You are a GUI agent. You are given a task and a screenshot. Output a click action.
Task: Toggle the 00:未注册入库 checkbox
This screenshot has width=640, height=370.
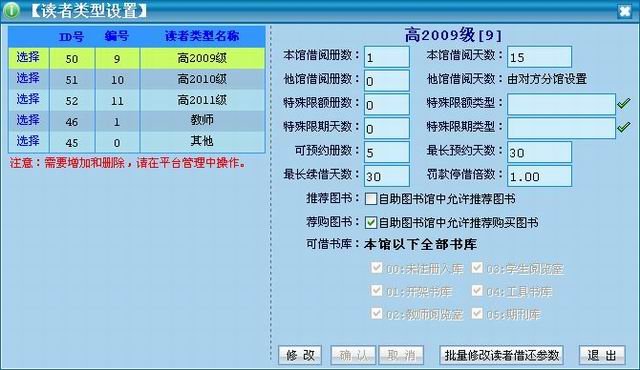click(x=376, y=268)
